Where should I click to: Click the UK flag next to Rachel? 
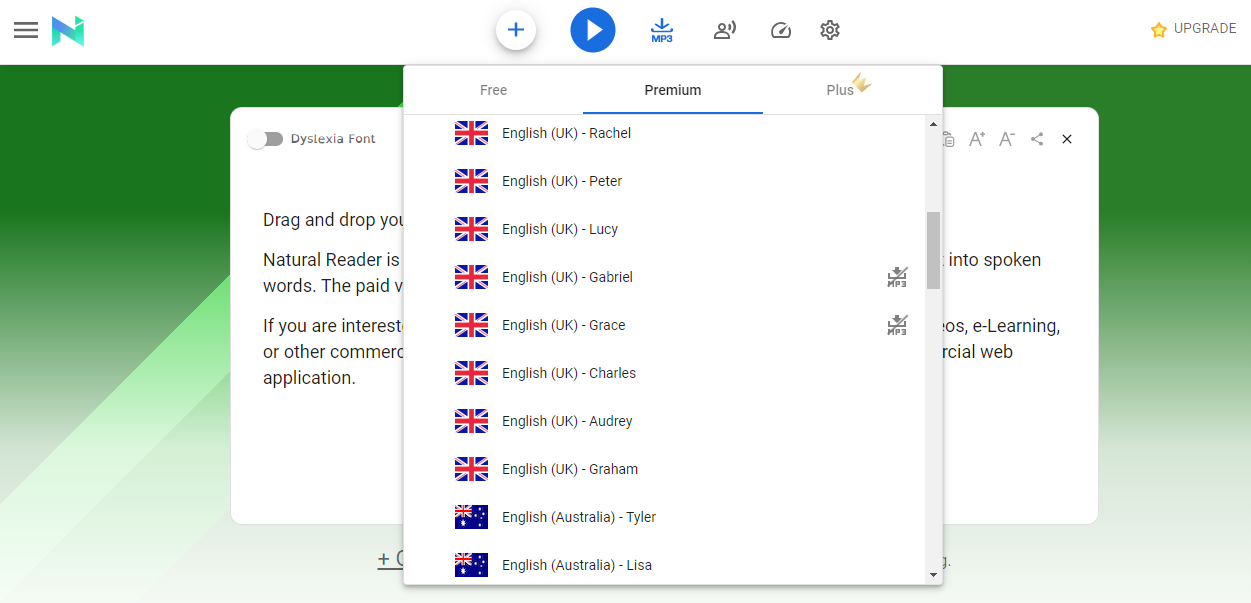tap(471, 133)
